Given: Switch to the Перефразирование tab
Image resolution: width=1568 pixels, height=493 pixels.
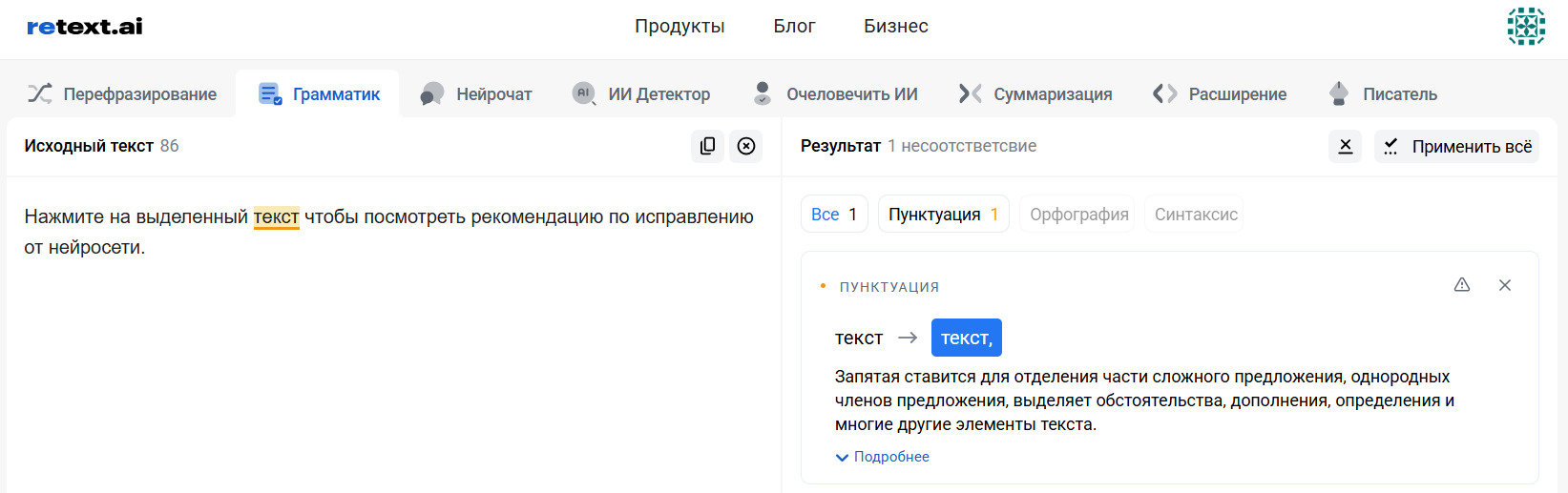Looking at the screenshot, I should tap(121, 93).
